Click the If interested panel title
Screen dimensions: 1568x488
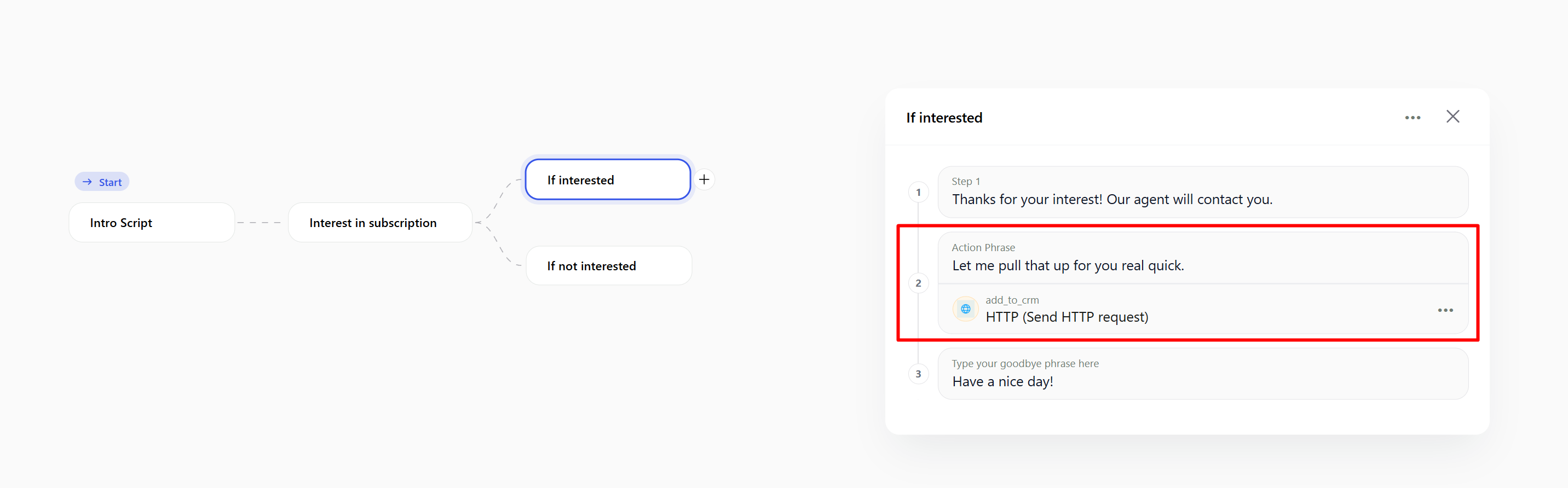pyautogui.click(x=944, y=118)
